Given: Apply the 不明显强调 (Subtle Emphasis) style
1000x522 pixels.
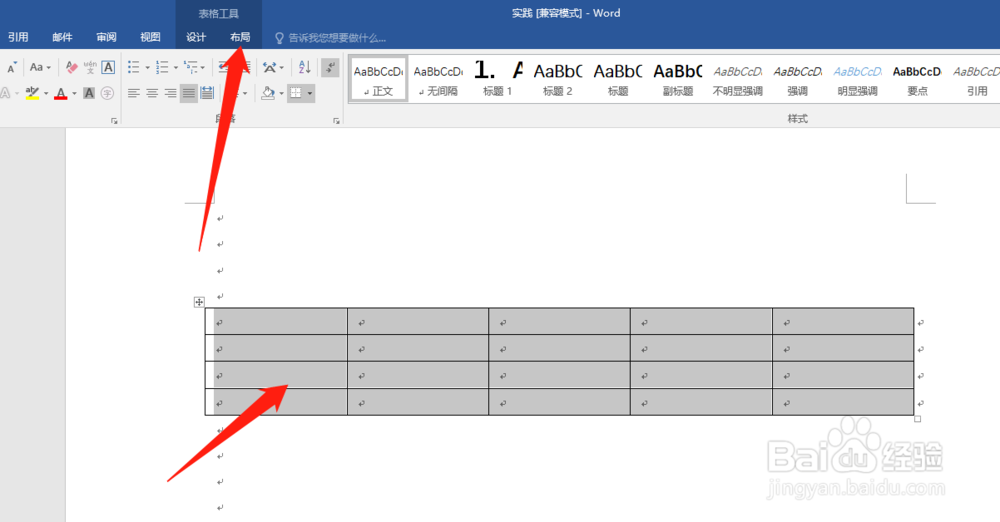Looking at the screenshot, I should 737,79.
